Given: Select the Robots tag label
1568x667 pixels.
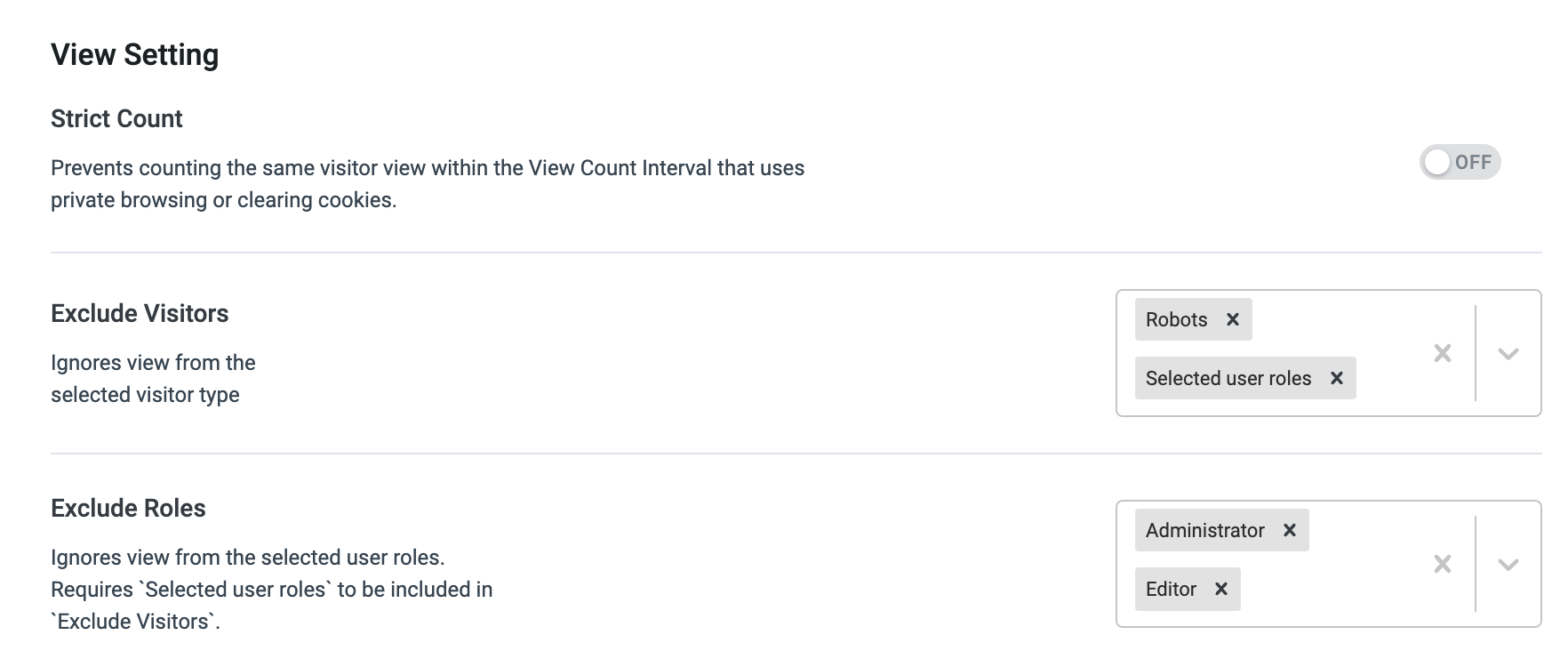Looking at the screenshot, I should pyautogui.click(x=1176, y=319).
